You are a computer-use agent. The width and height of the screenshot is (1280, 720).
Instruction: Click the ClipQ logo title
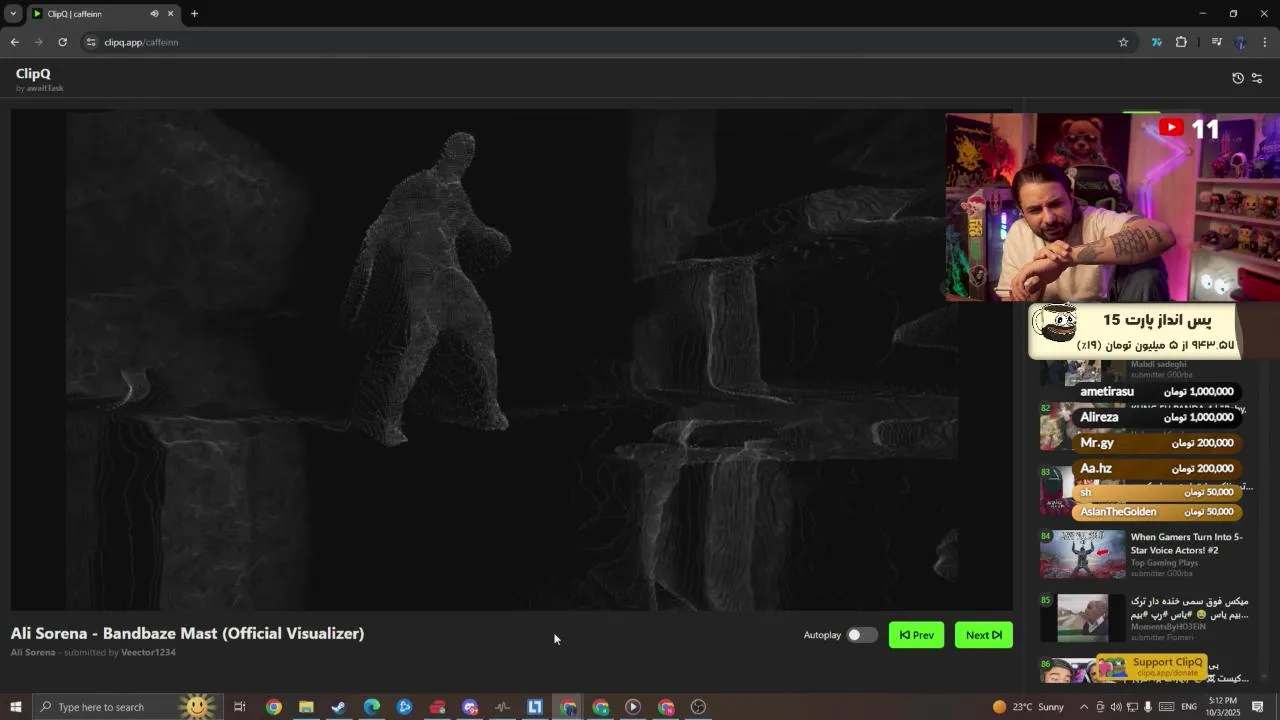click(x=33, y=73)
